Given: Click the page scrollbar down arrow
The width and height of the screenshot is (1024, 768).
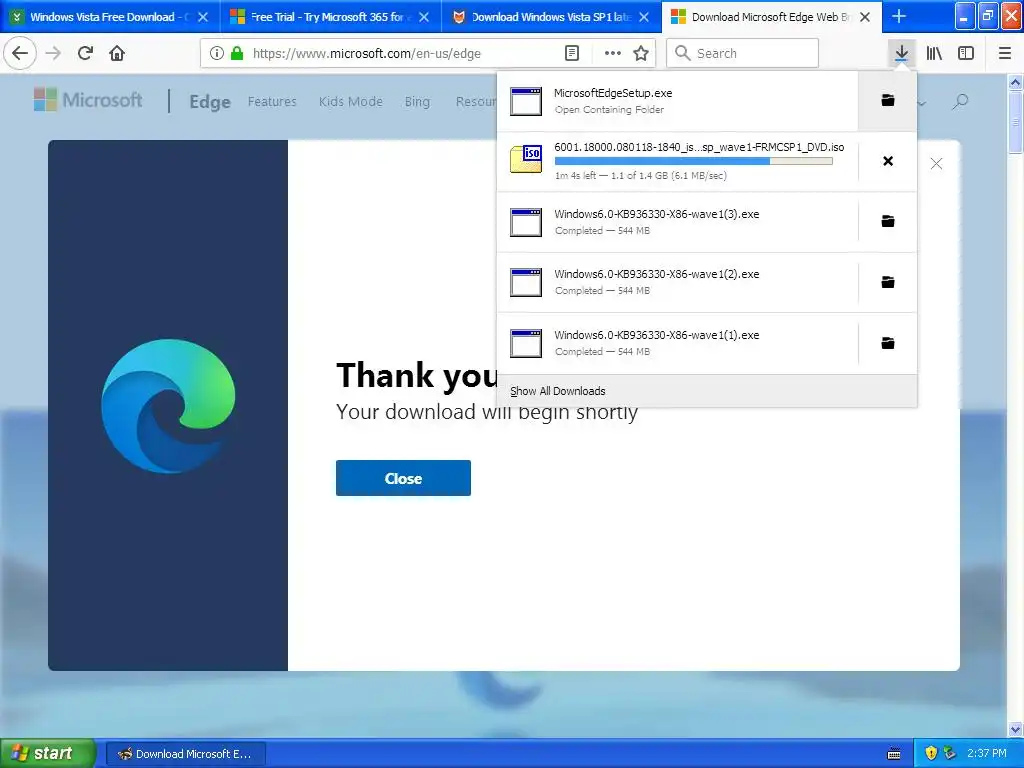Looking at the screenshot, I should pyautogui.click(x=1015, y=729).
